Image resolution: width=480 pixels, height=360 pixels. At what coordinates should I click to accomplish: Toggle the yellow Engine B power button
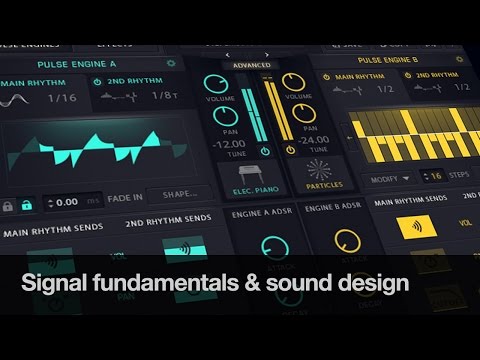[x=291, y=149]
